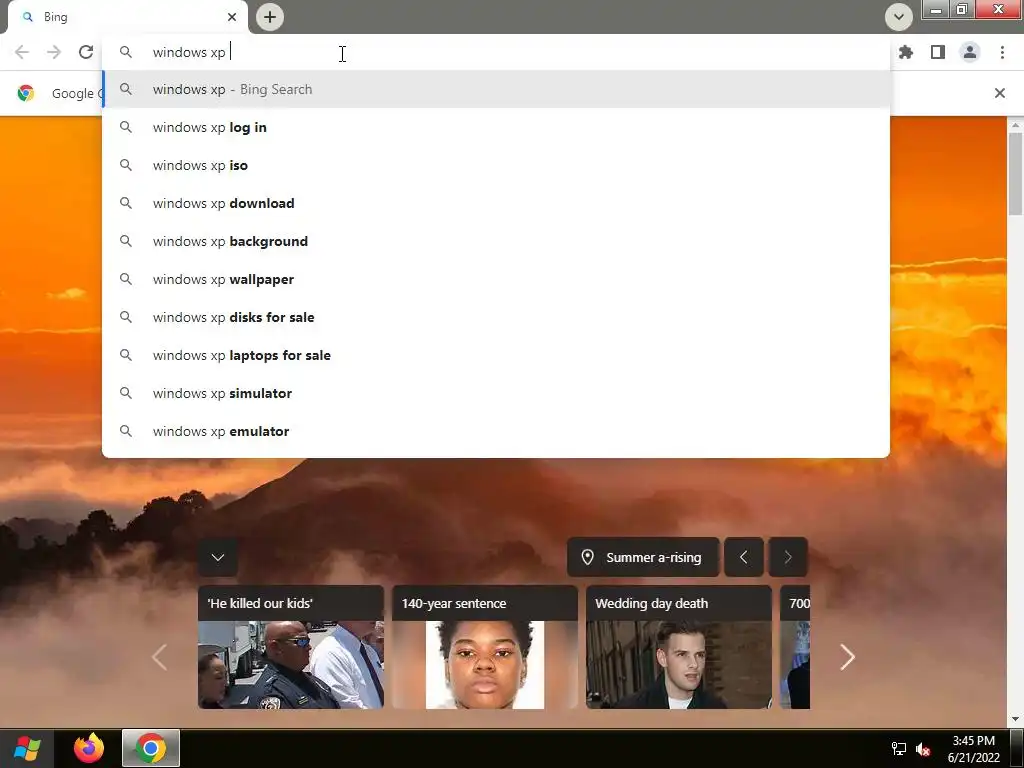The height and width of the screenshot is (768, 1024).
Task: Open the Windows Start menu
Action: [x=27, y=748]
